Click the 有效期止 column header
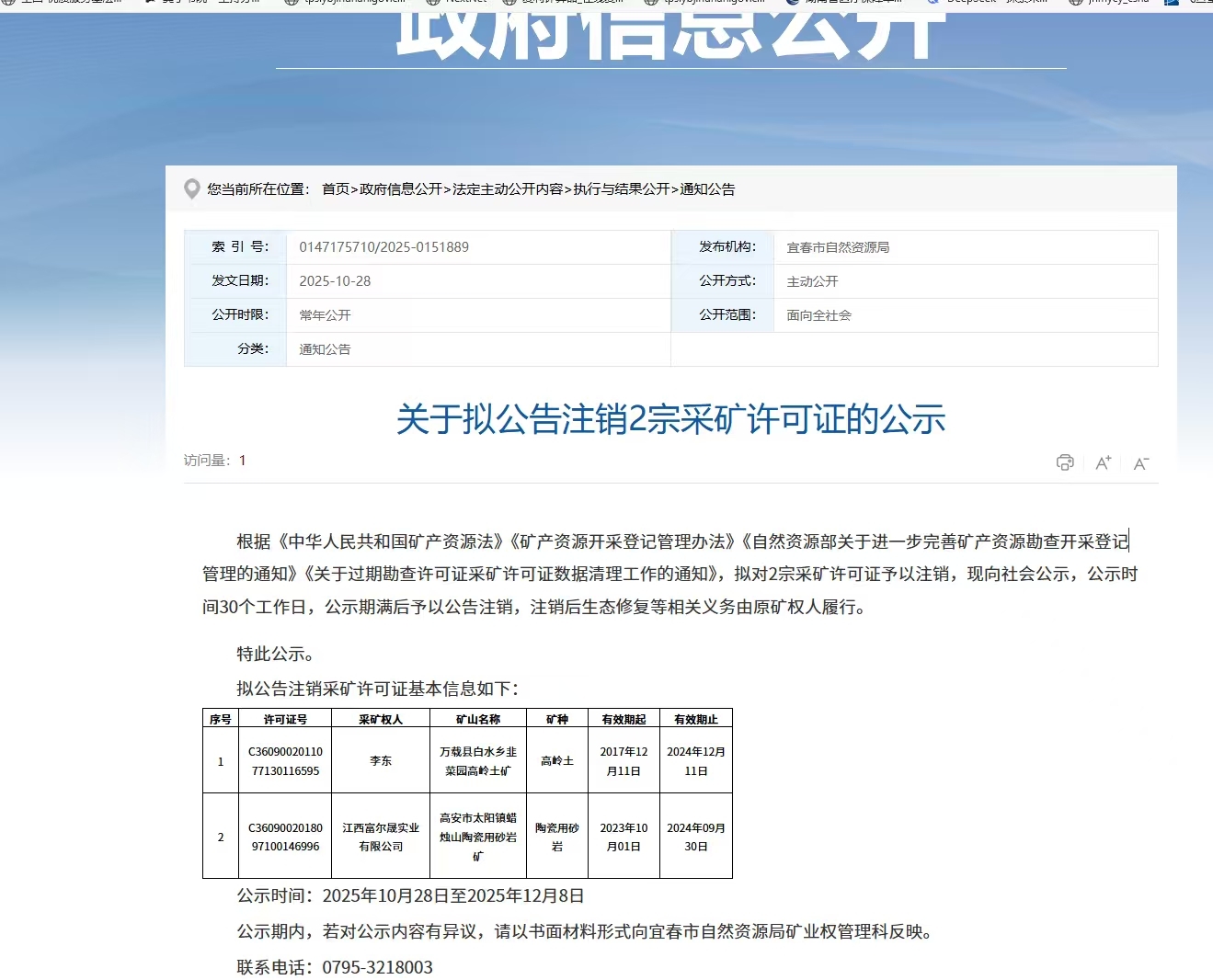The height and width of the screenshot is (980, 1213). tap(696, 719)
